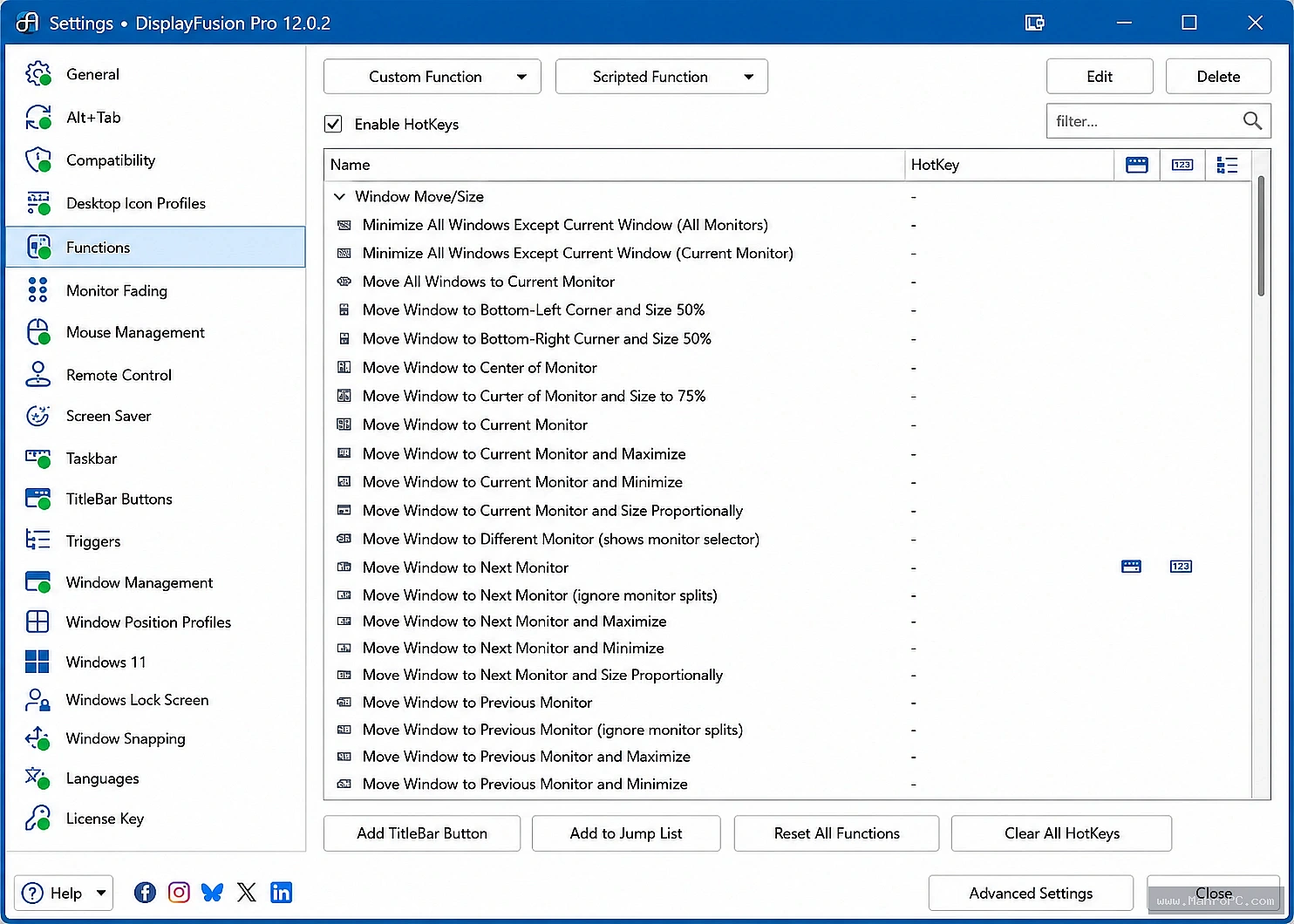Open the General settings section
The width and height of the screenshot is (1294, 924).
click(155, 74)
